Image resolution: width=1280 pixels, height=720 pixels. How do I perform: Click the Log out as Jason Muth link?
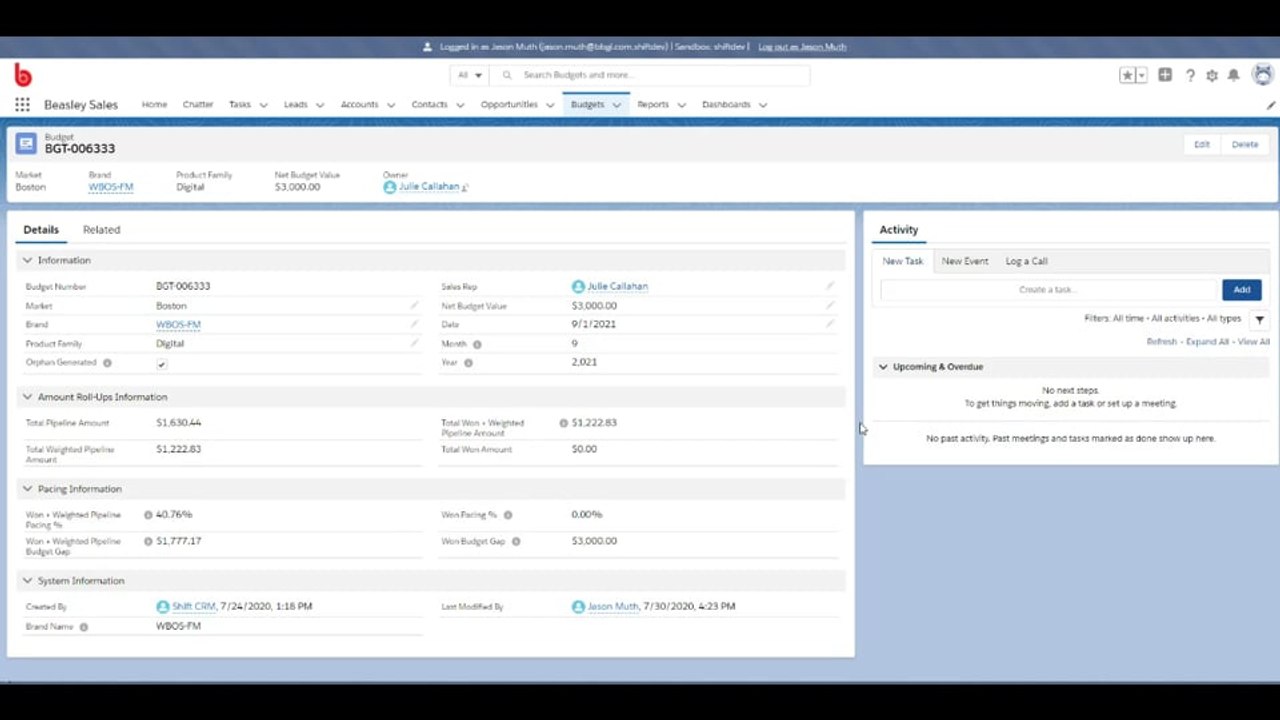coord(802,47)
